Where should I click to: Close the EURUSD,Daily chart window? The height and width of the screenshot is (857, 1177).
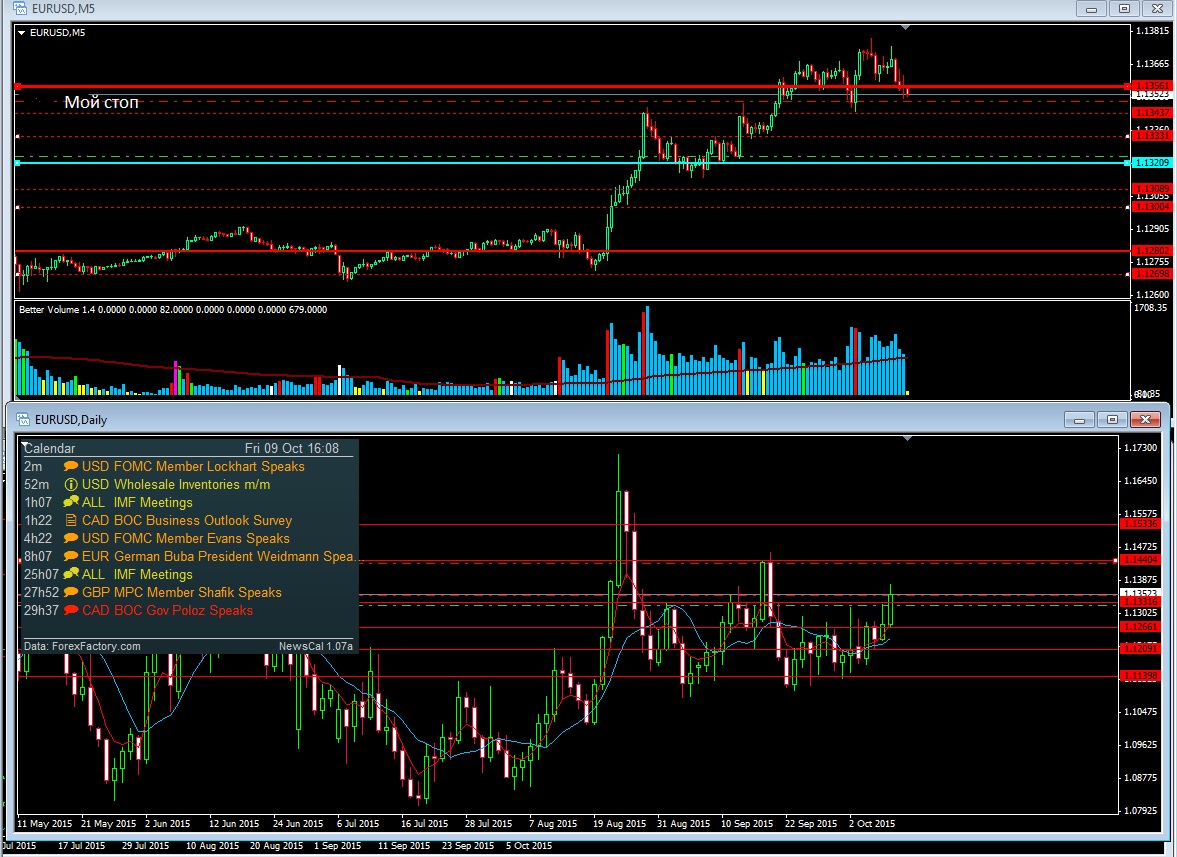coord(1145,419)
